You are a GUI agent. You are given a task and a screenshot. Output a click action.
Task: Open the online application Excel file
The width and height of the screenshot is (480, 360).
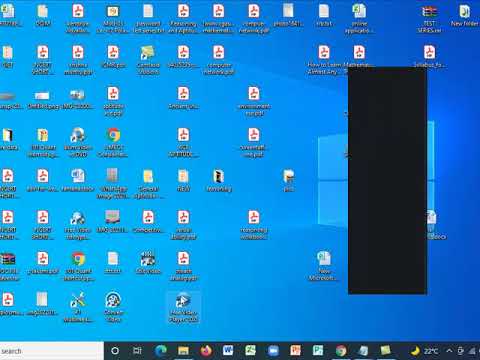point(359,19)
